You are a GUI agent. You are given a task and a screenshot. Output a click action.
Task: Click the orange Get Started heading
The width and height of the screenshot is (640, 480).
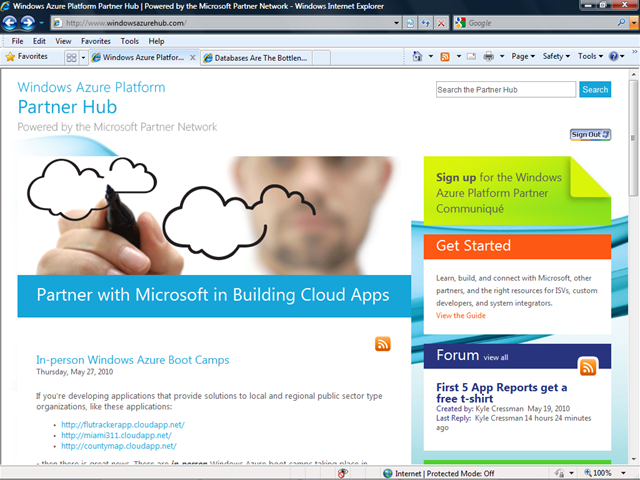click(x=517, y=246)
